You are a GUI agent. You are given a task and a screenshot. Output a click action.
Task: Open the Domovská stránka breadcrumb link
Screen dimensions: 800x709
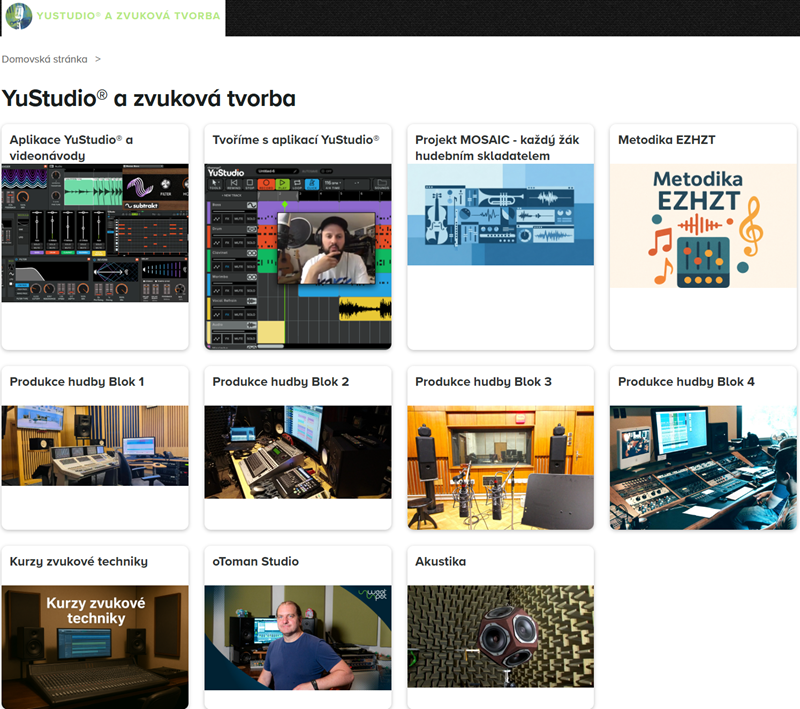[x=44, y=59]
